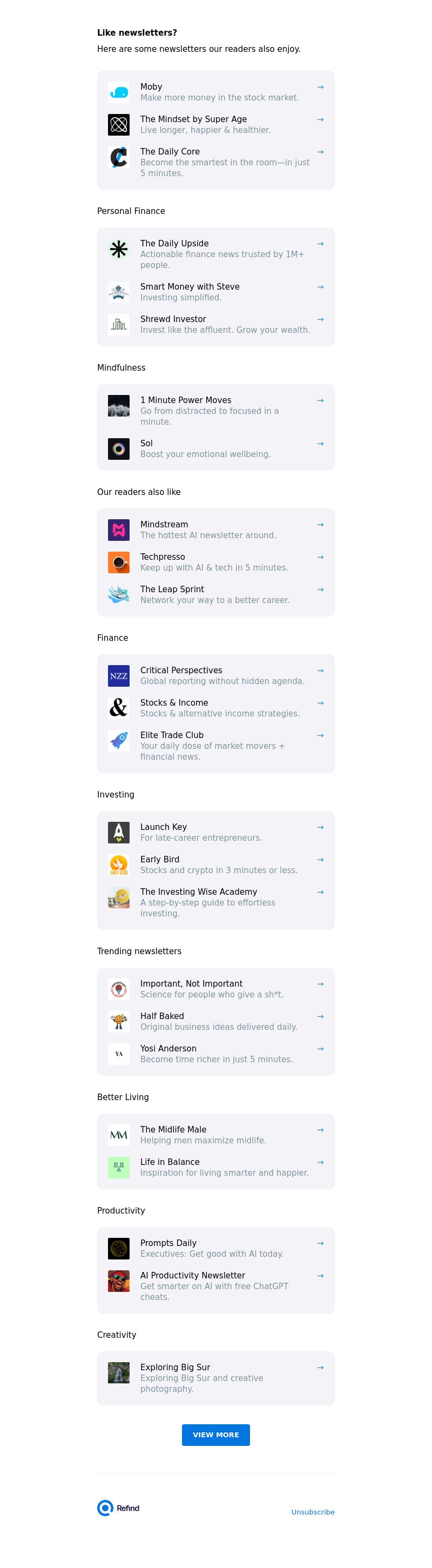Click arrow beside Shrewd Investor
Viewport: 432px width, 1568px height.
point(320,319)
